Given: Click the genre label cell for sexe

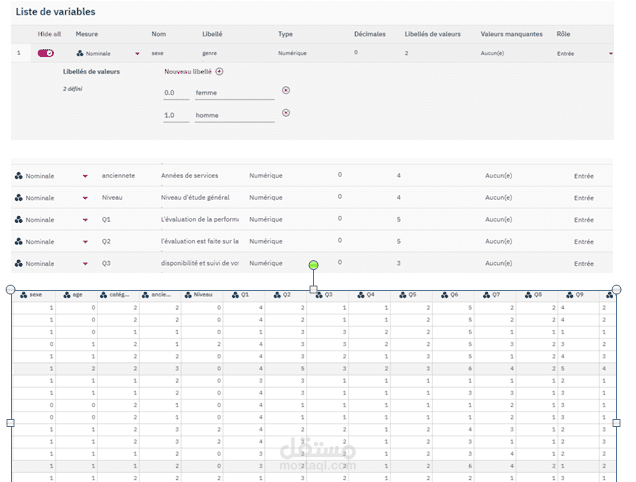Looking at the screenshot, I should [x=209, y=53].
